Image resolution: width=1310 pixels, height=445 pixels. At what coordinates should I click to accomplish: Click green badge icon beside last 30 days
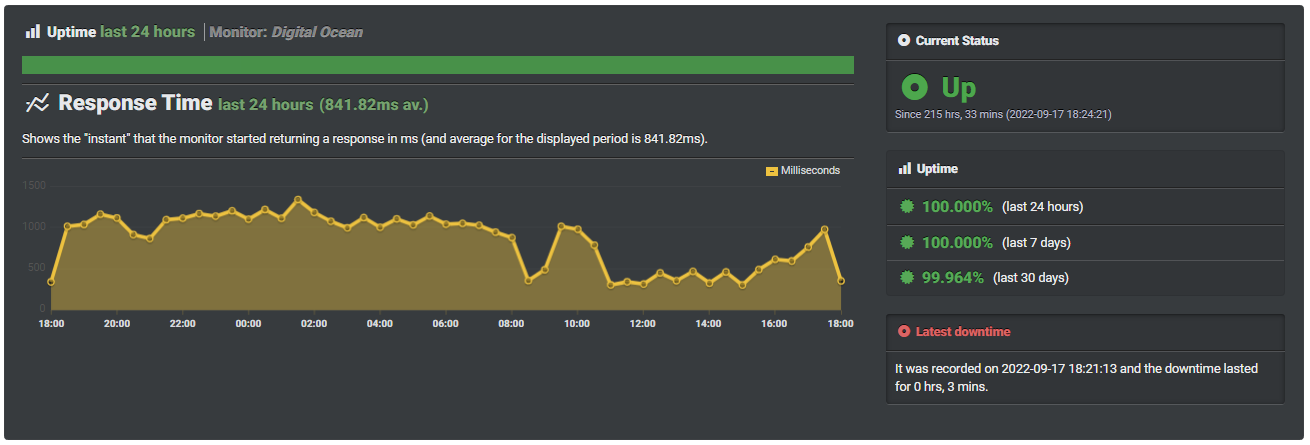click(x=907, y=277)
